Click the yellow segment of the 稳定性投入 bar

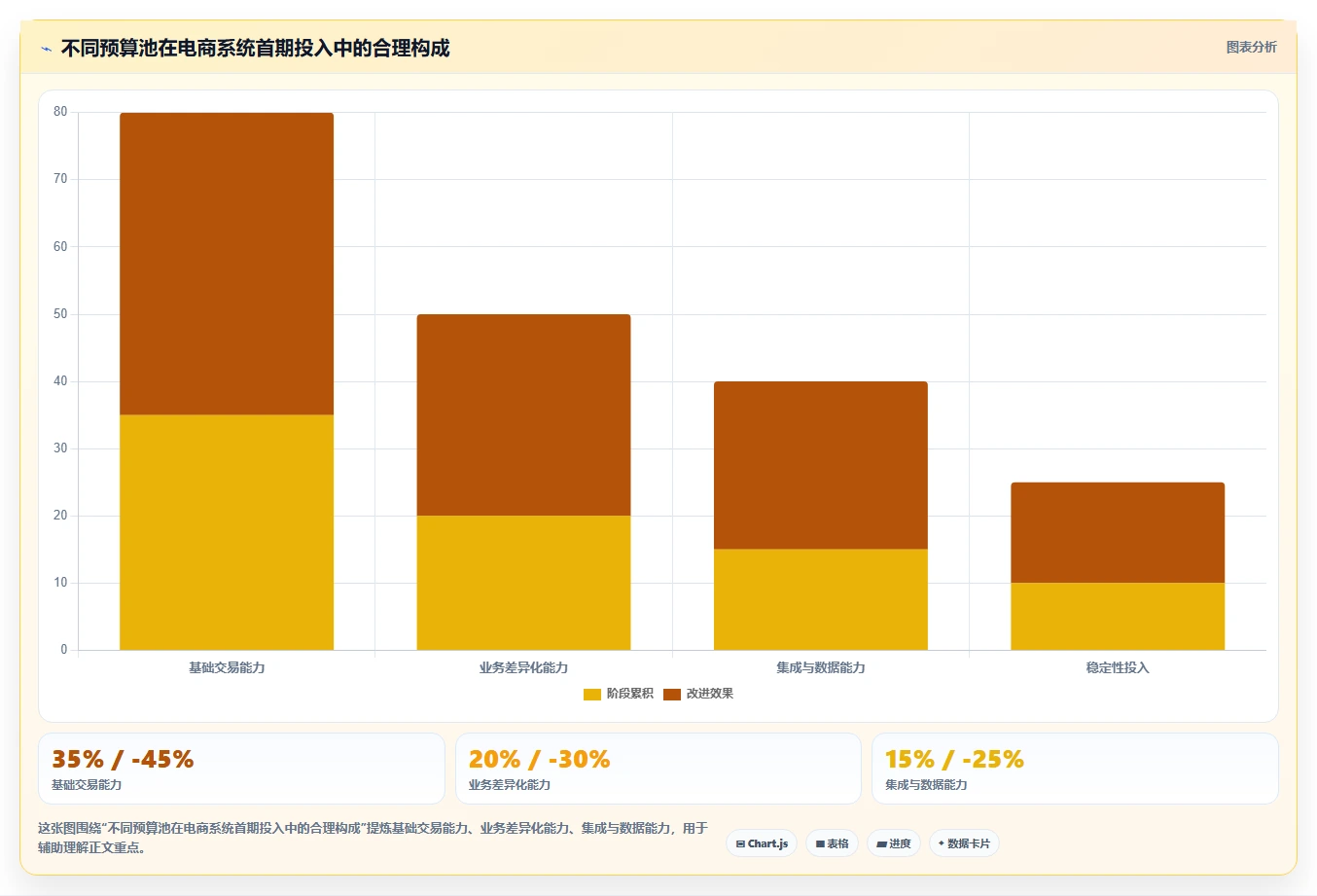(1118, 616)
